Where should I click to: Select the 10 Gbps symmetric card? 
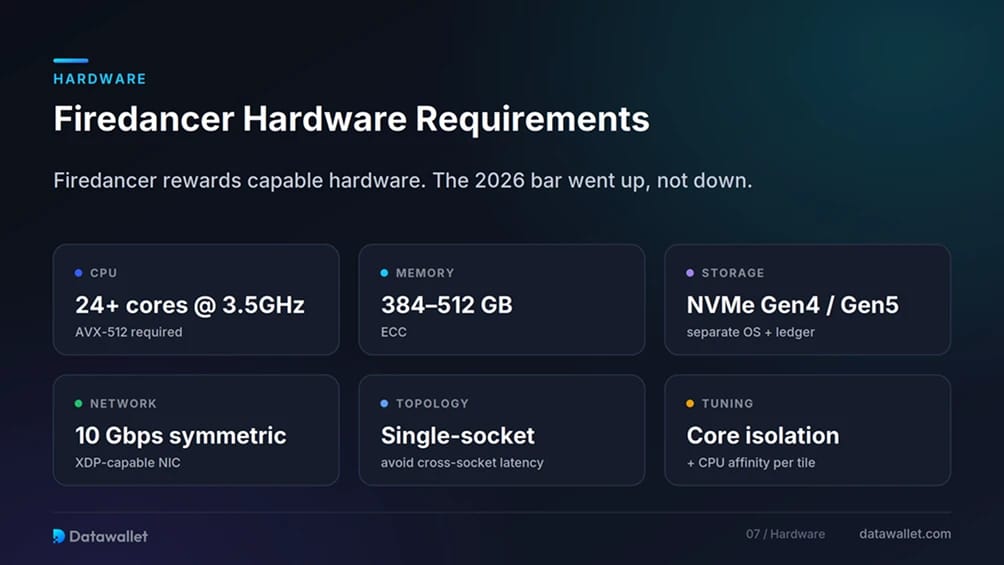(196, 430)
